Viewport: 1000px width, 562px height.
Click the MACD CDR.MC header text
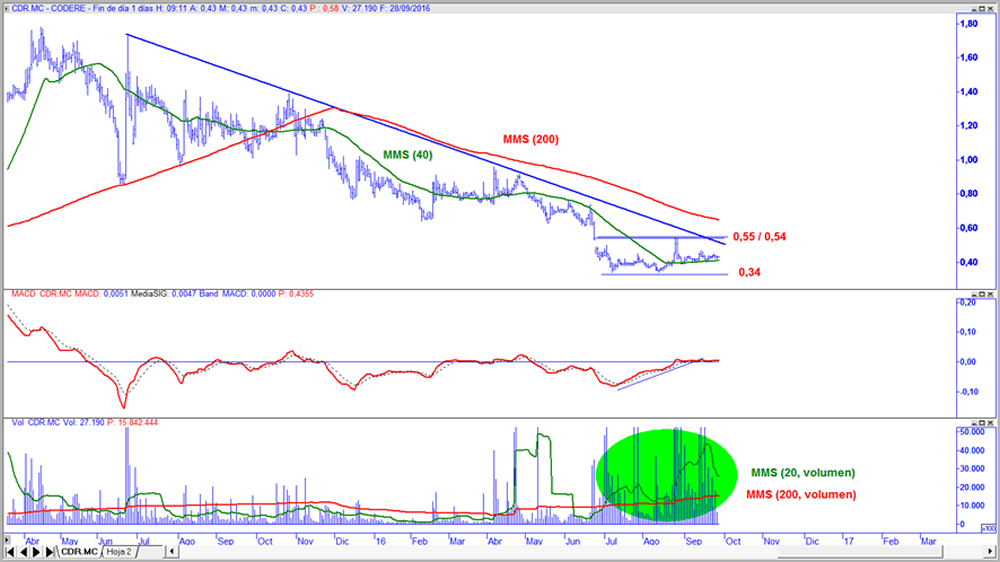click(x=41, y=294)
